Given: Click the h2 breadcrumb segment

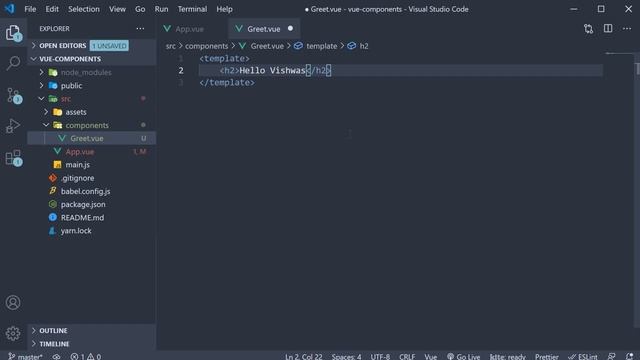Looking at the screenshot, I should (359, 46).
